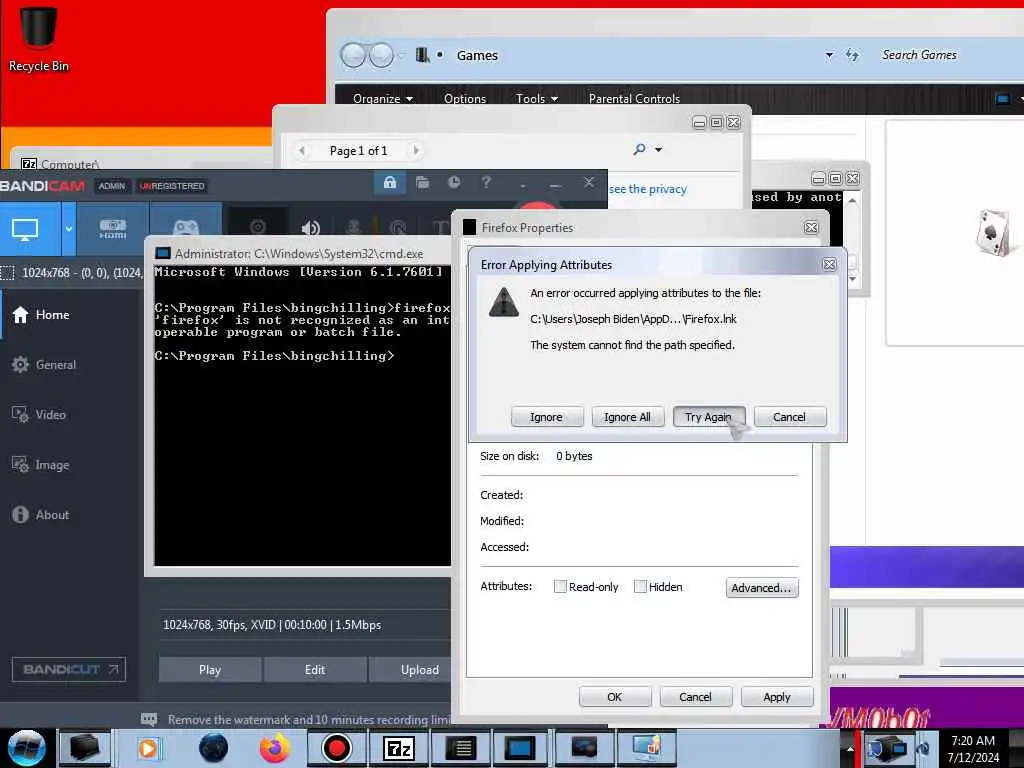
Task: Open the Video settings in Bandicam
Action: tap(39, 415)
